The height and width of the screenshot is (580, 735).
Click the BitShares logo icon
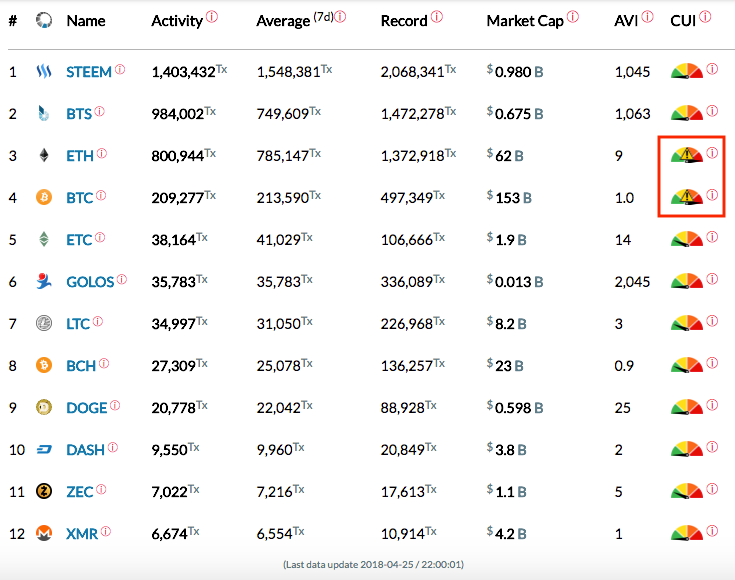[x=44, y=114]
